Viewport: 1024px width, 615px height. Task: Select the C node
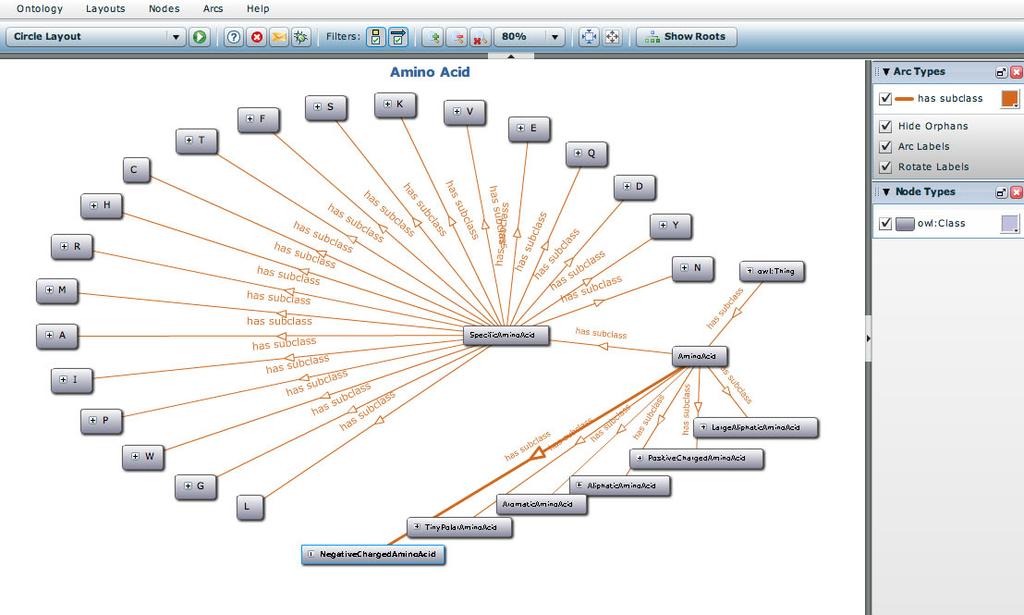point(136,170)
